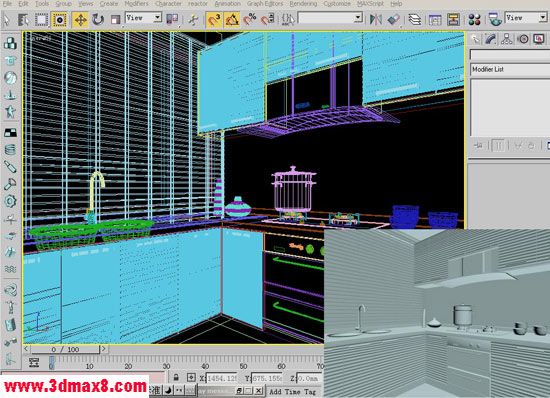Step time slider forward with right arrow
550x398 pixels.
coord(103,349)
